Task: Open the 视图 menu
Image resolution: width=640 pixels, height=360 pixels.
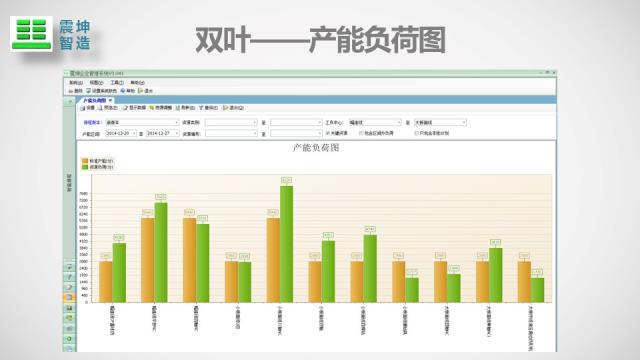Action: [96, 83]
